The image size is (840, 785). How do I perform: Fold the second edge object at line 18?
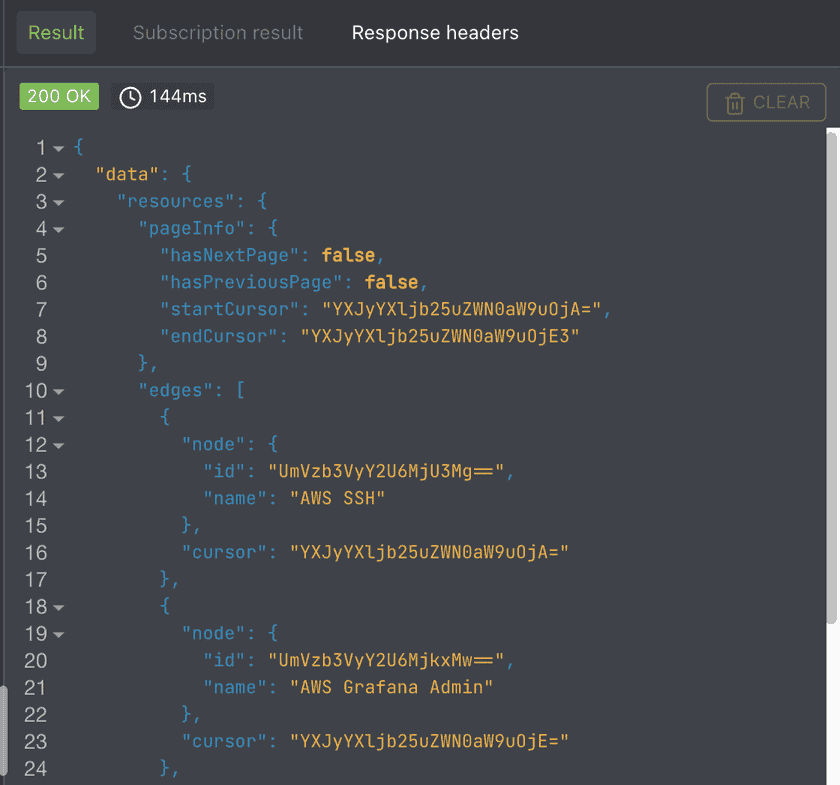click(59, 607)
